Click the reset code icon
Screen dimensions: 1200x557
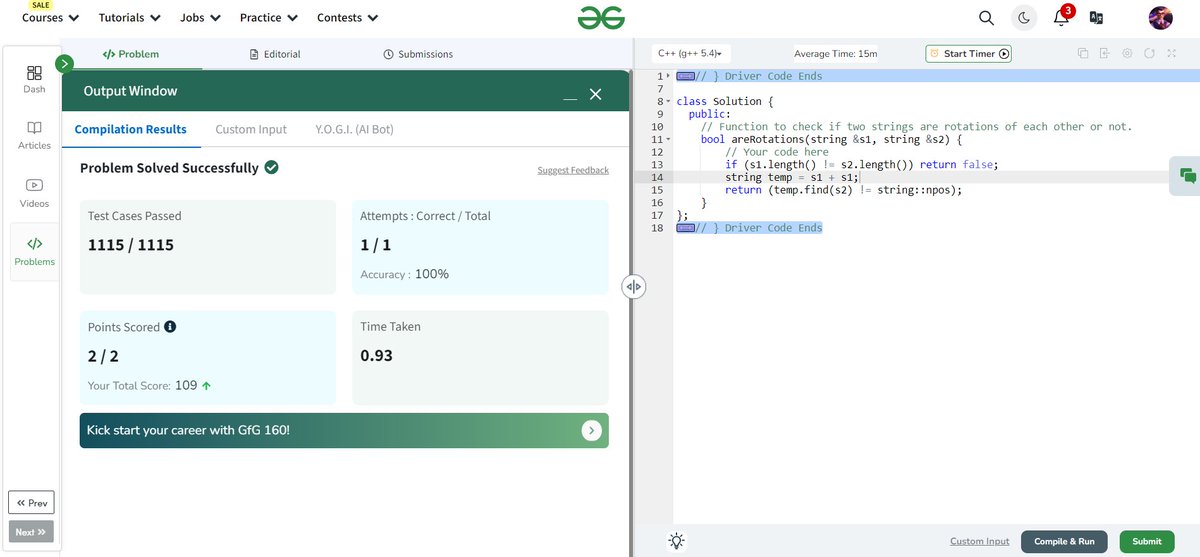click(x=1150, y=54)
